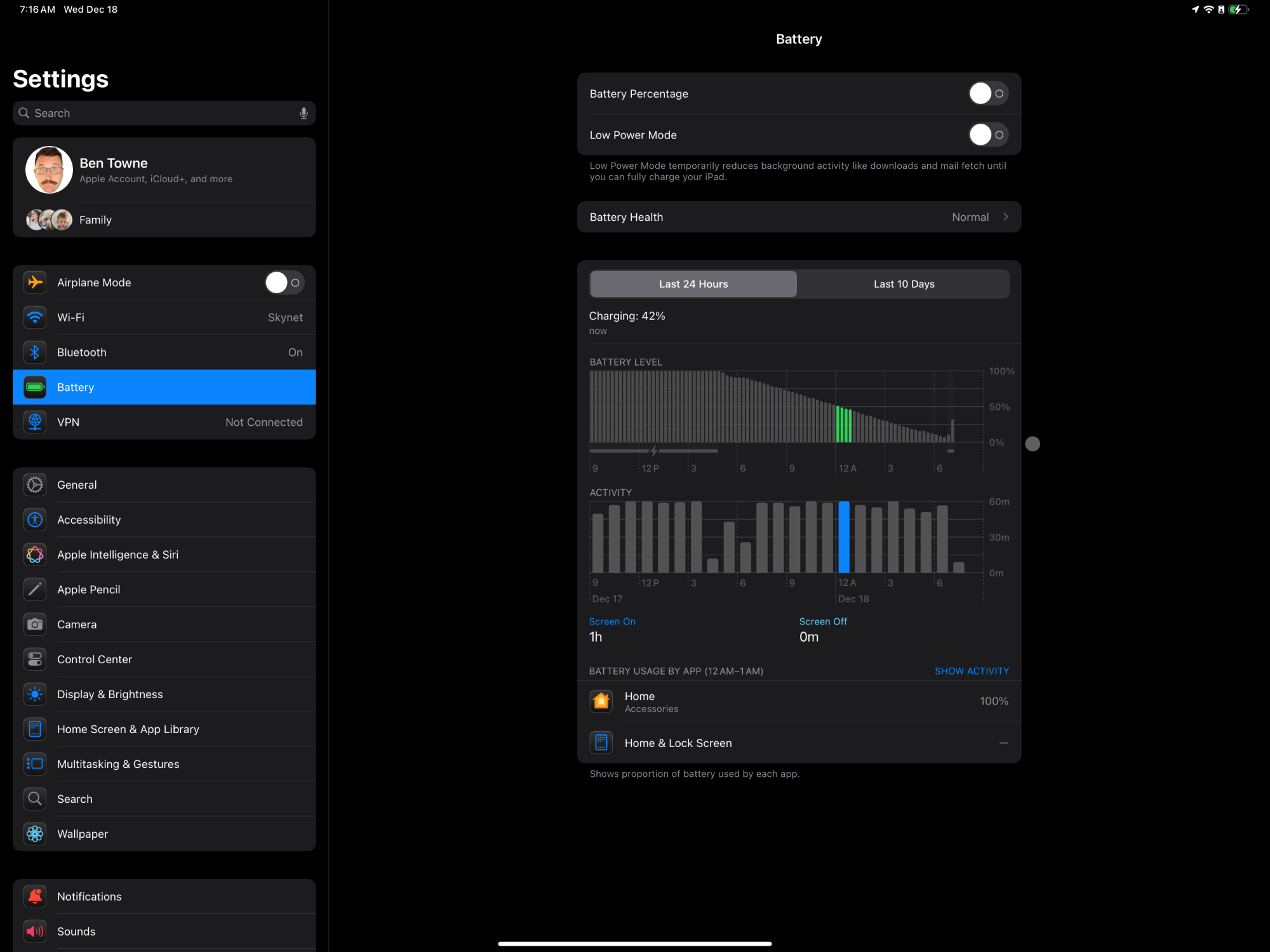Screen dimensions: 1270x952
Task: Click the Bluetooth icon in sidebar
Action: (35, 352)
